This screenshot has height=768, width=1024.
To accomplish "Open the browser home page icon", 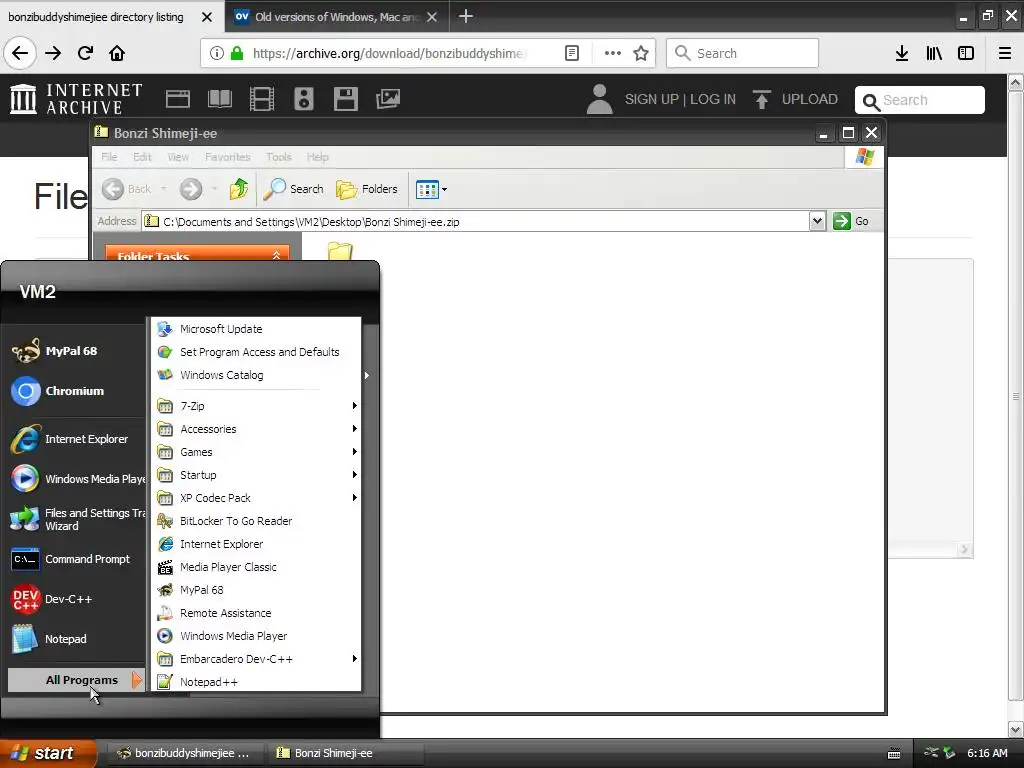I will tap(117, 53).
